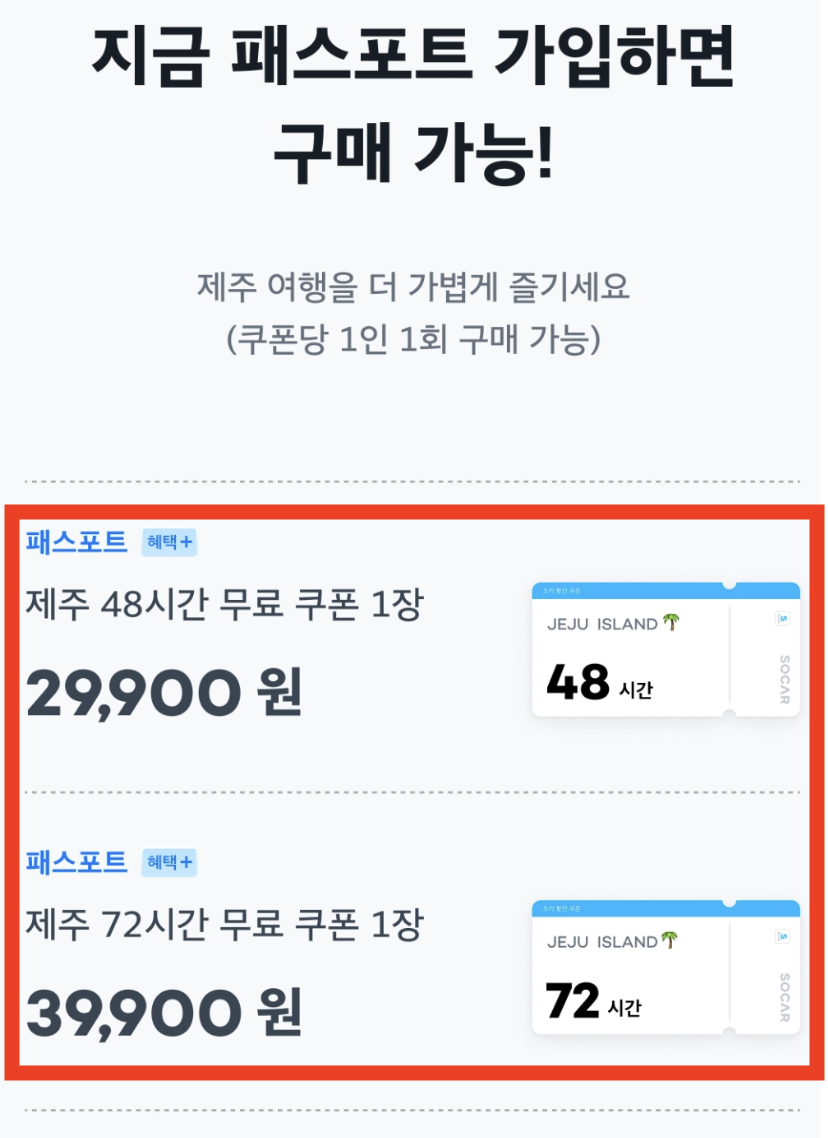Click the 쿠폰당 1인 1회 구매 가능 subtitle
Viewport: 828px width, 1138px height.
414,335
